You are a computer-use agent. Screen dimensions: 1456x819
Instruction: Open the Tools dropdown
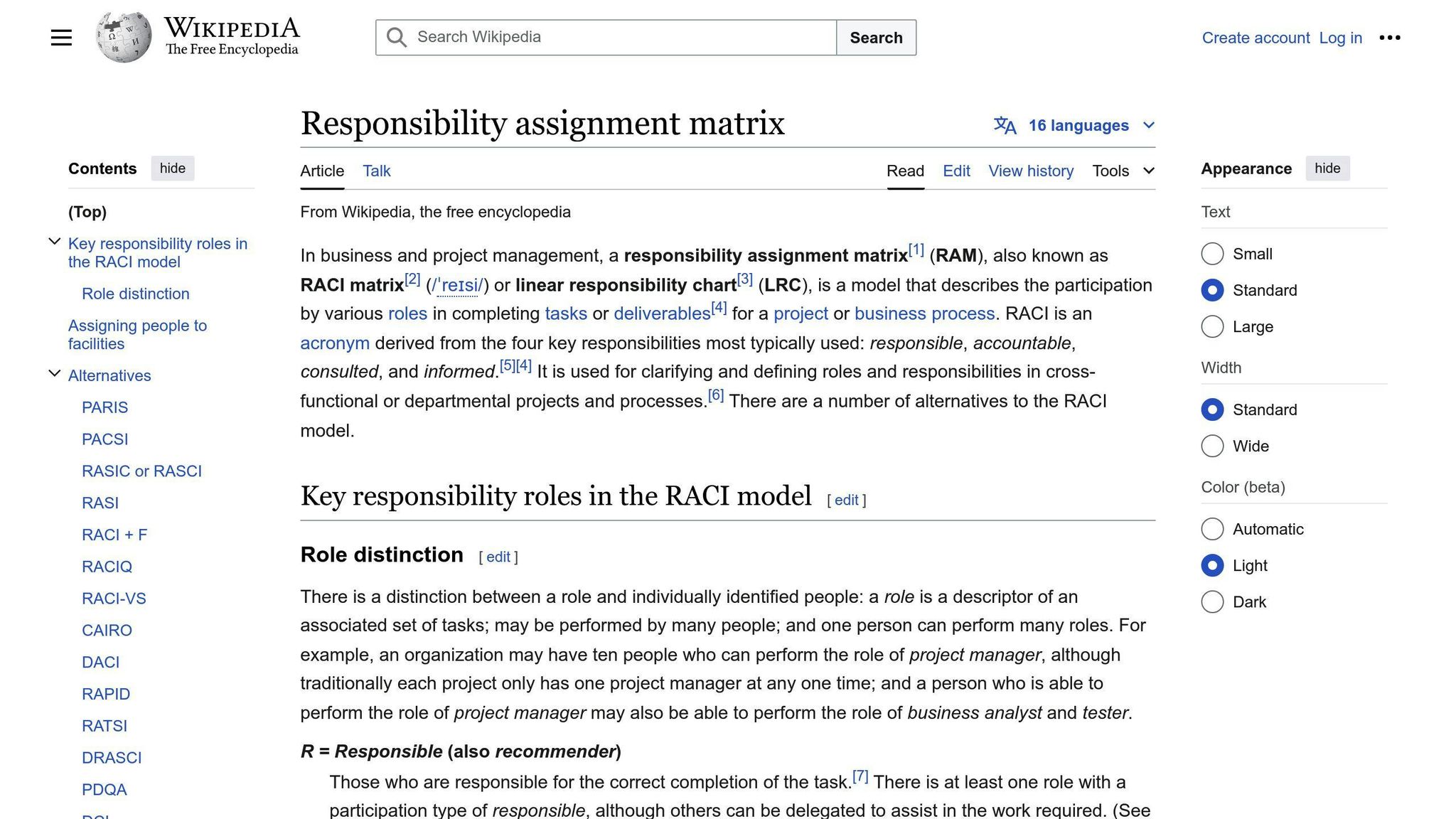(1123, 171)
